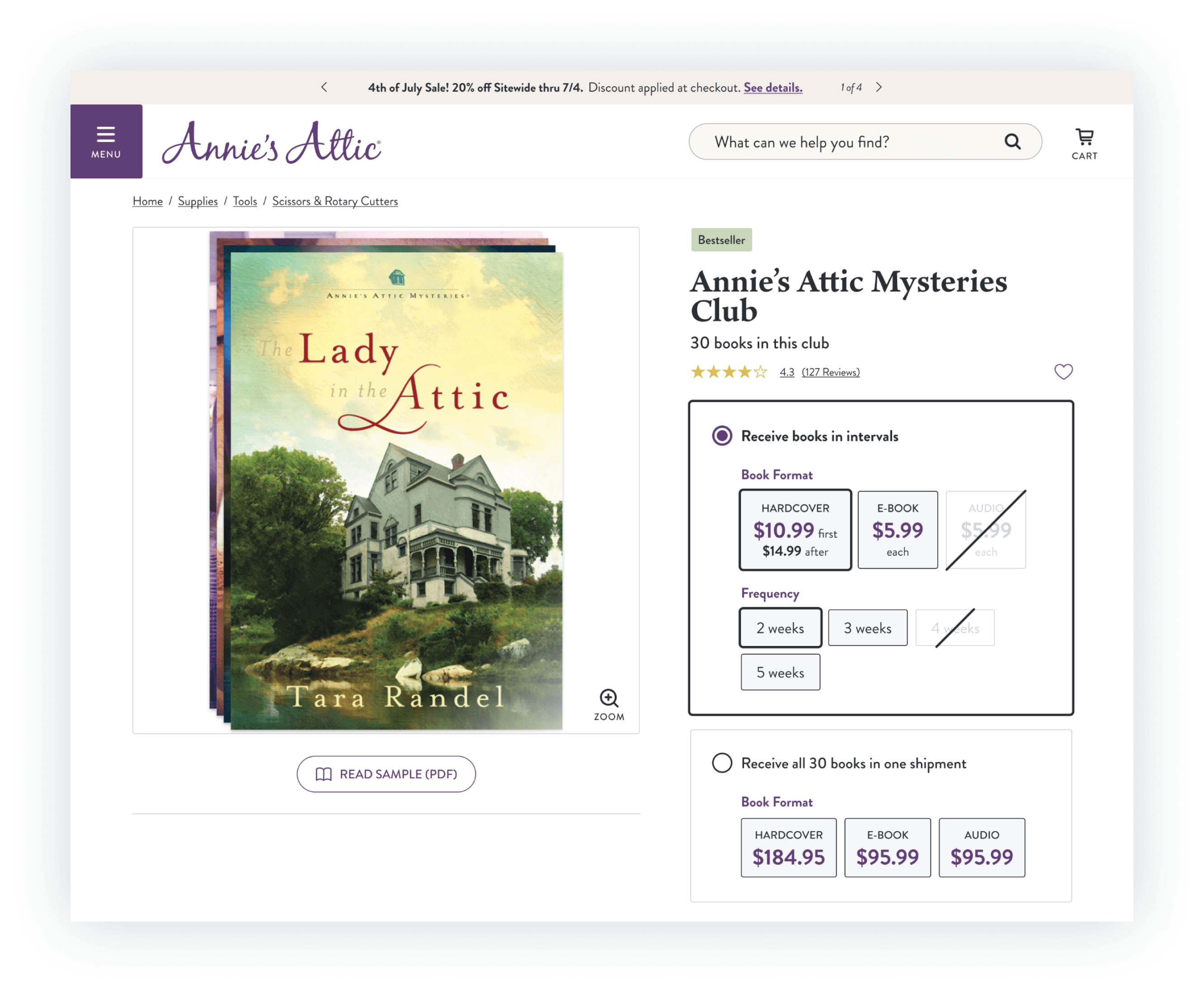This screenshot has width=1204, height=992.
Task: Navigate to Supplies via breadcrumb
Action: 198,201
